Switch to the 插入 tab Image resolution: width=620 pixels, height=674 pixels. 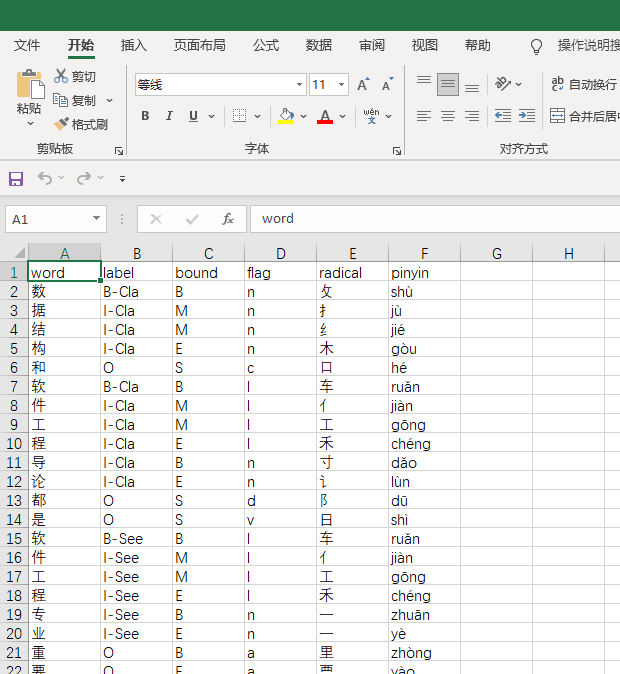tap(134, 45)
